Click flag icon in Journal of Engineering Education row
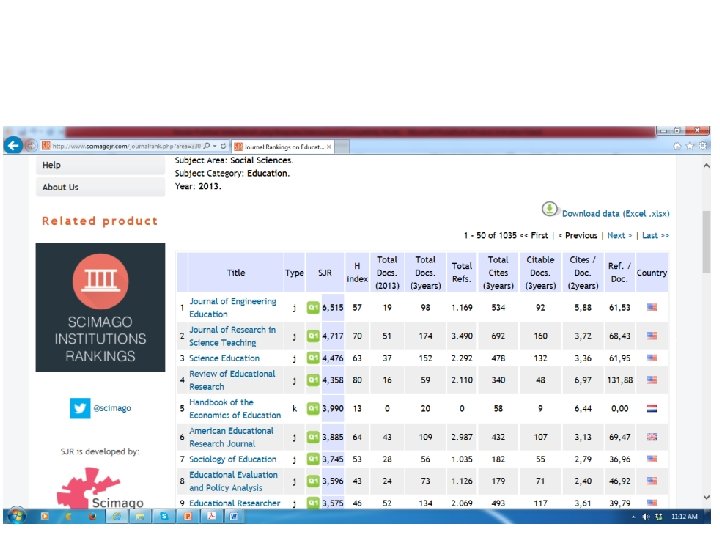The image size is (720, 540). [652, 307]
